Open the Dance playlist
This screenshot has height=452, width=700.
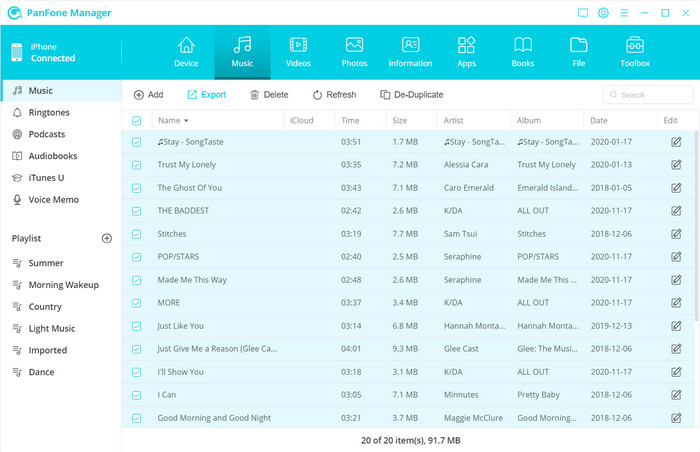[x=61, y=372]
